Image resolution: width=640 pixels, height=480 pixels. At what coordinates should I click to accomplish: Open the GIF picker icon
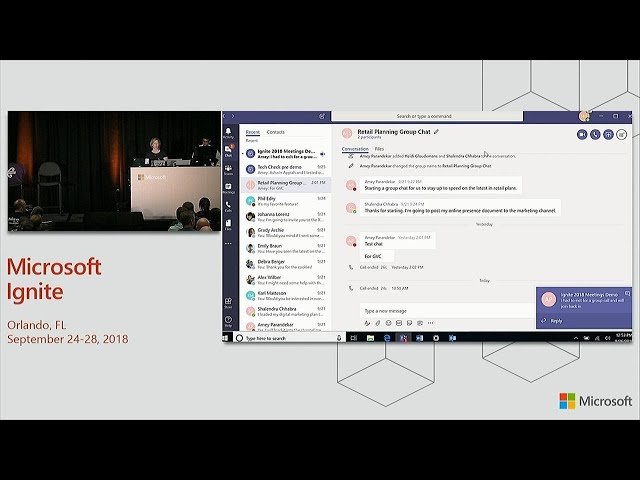[399, 323]
